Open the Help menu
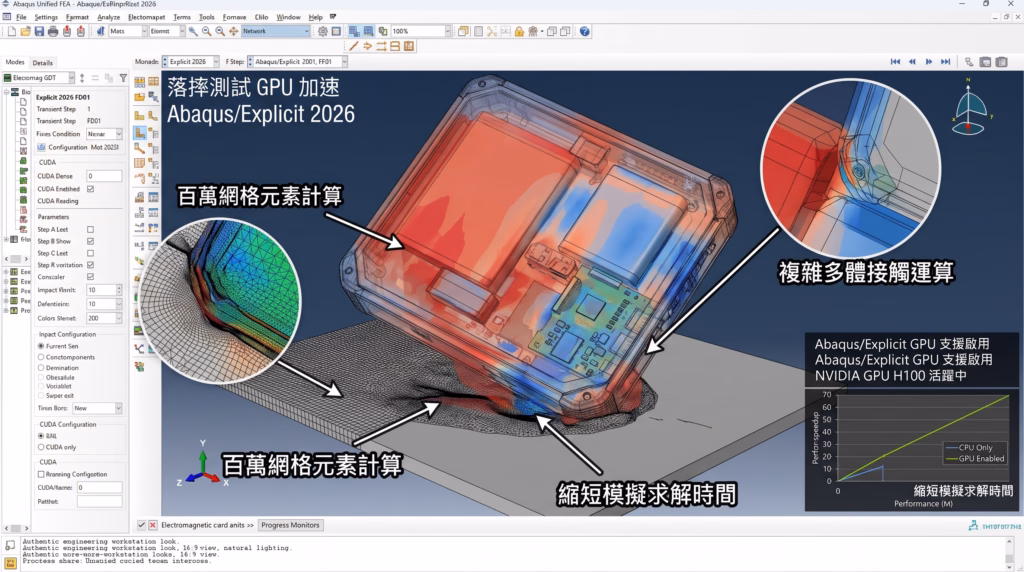 (x=315, y=17)
